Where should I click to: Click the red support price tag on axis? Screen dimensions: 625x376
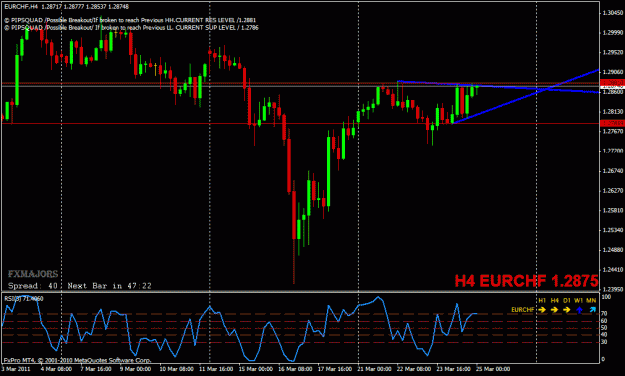pyautogui.click(x=612, y=124)
